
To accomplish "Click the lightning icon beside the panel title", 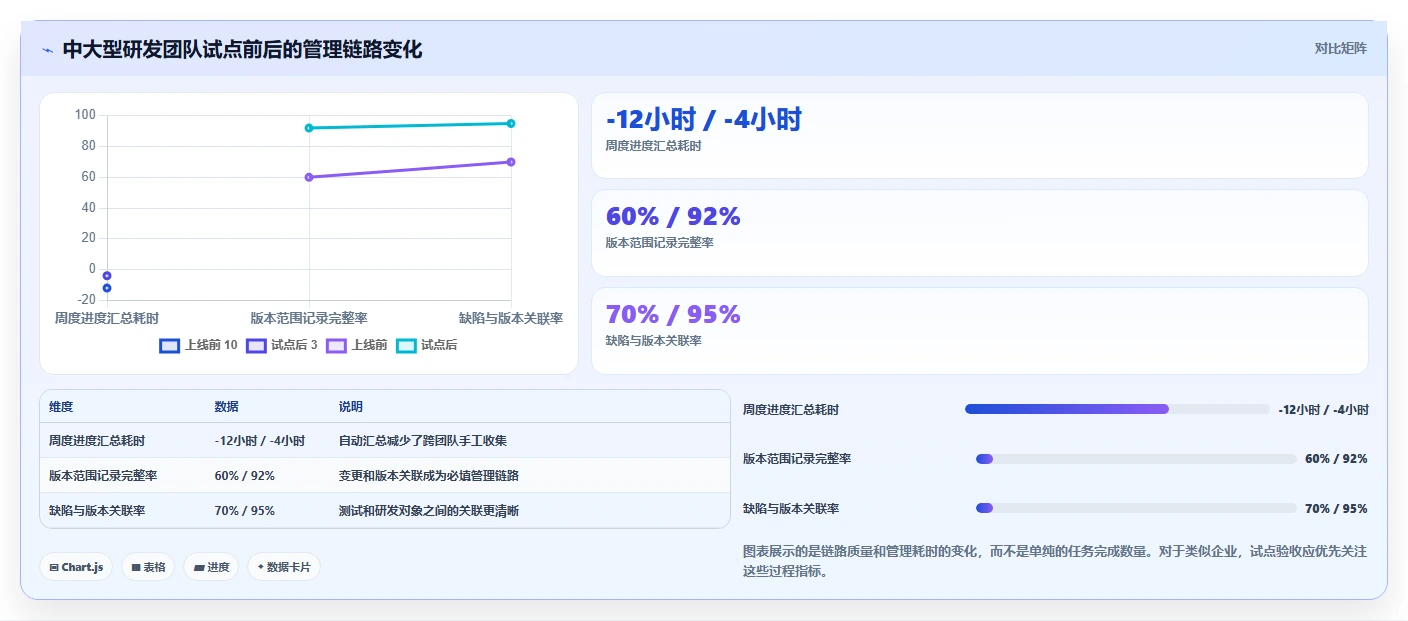I will [x=47, y=50].
